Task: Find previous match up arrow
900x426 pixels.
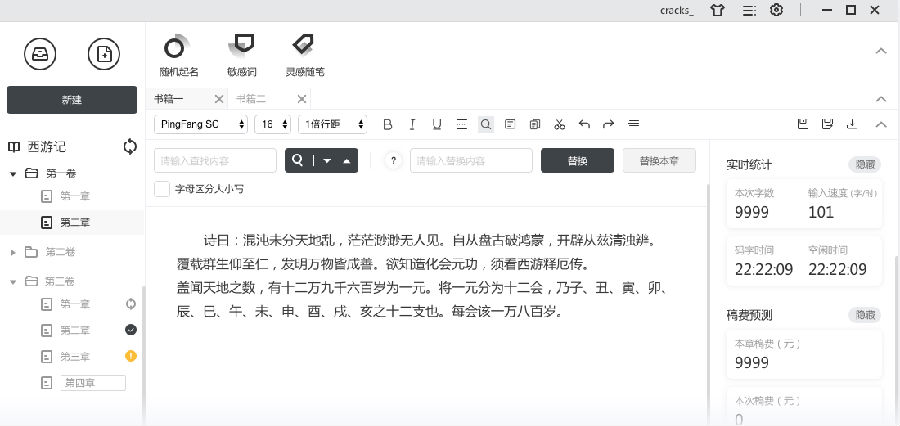Action: point(347,161)
